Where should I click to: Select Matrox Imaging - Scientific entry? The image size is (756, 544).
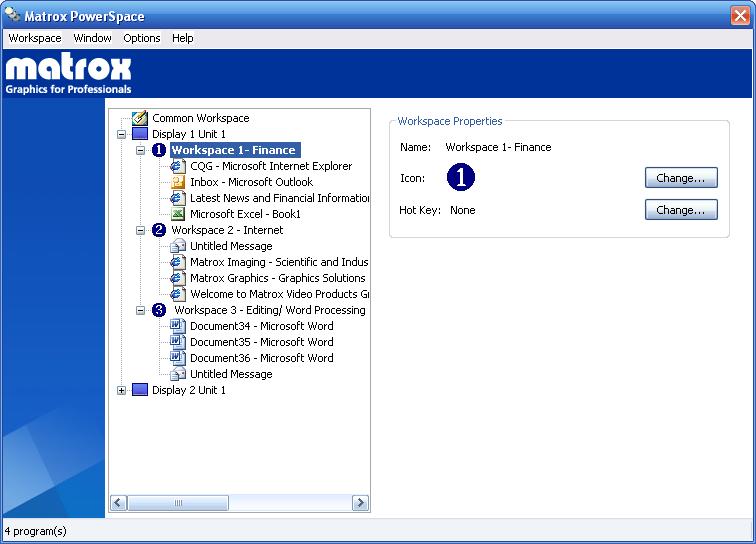[279, 262]
